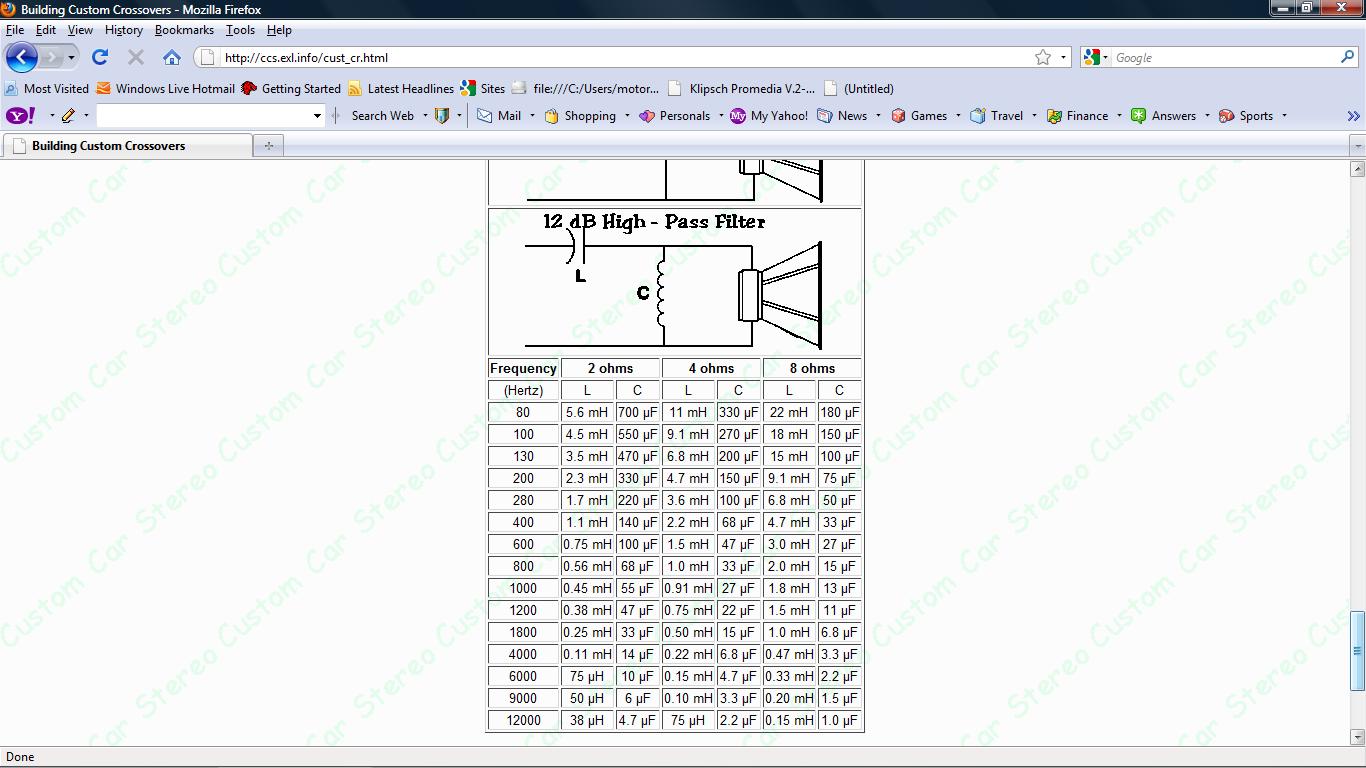Open the History menu

click(x=124, y=30)
